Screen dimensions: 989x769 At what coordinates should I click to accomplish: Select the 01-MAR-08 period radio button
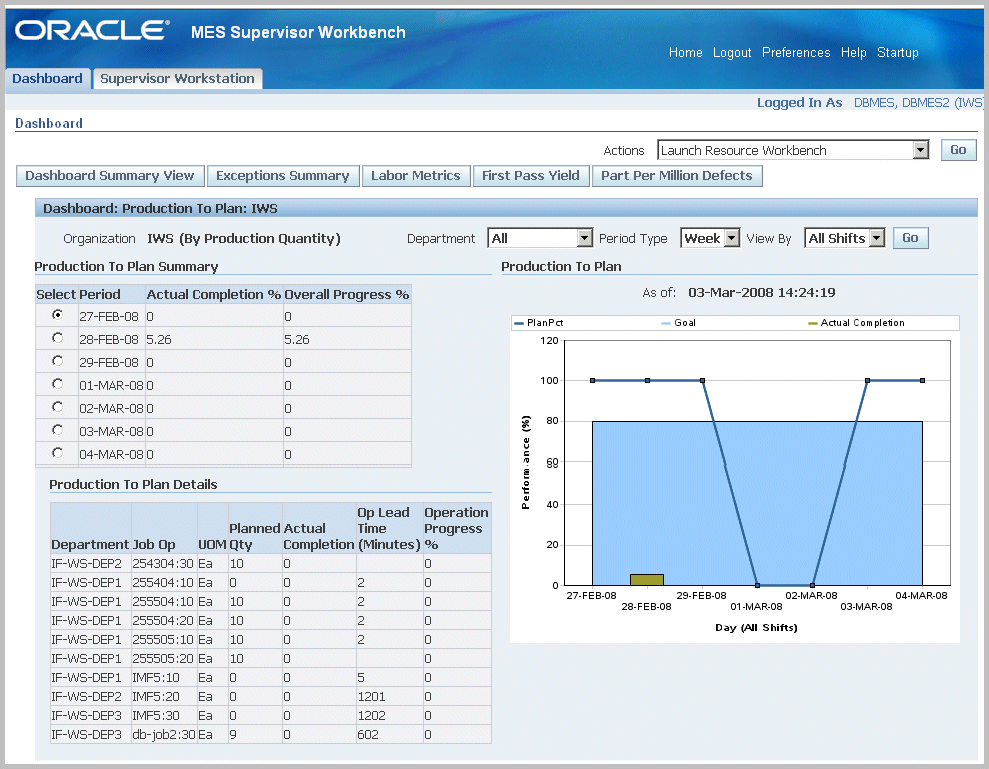tap(57, 384)
